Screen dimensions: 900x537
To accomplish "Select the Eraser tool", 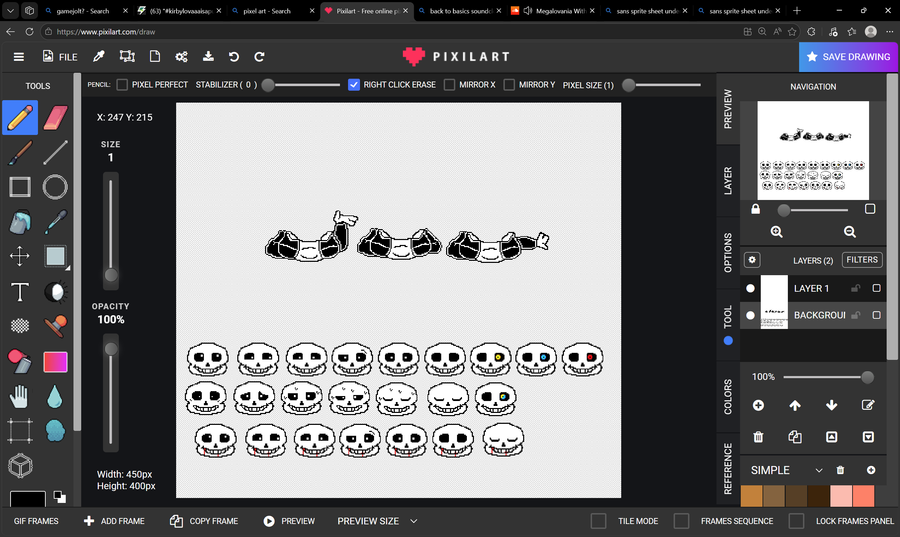I will pyautogui.click(x=55, y=118).
